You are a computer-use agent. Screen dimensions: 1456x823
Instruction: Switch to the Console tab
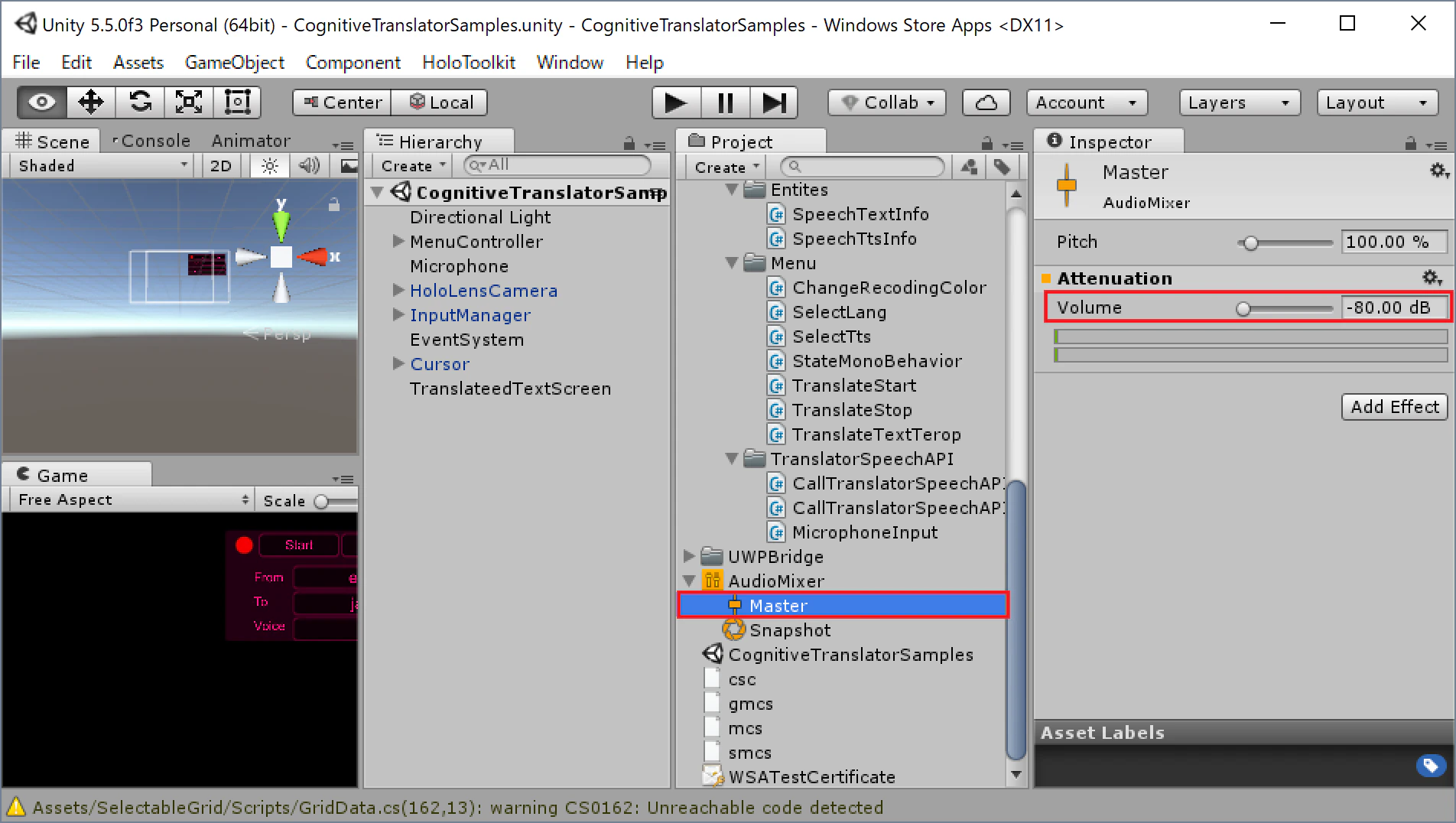[x=151, y=142]
